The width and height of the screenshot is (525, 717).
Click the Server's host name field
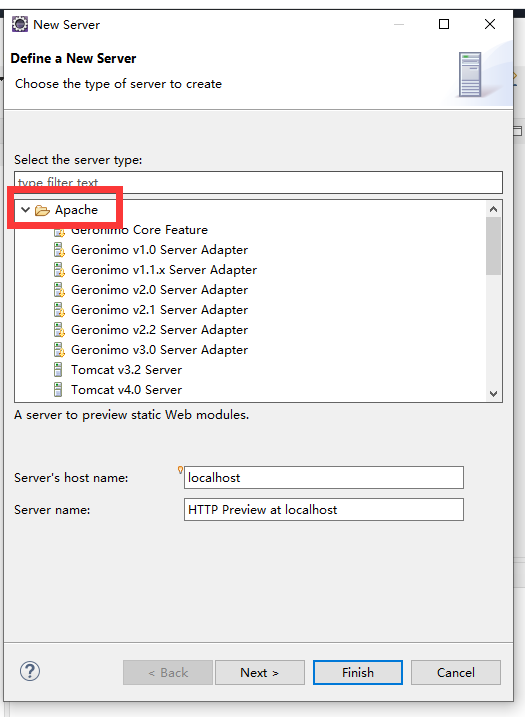(324, 477)
